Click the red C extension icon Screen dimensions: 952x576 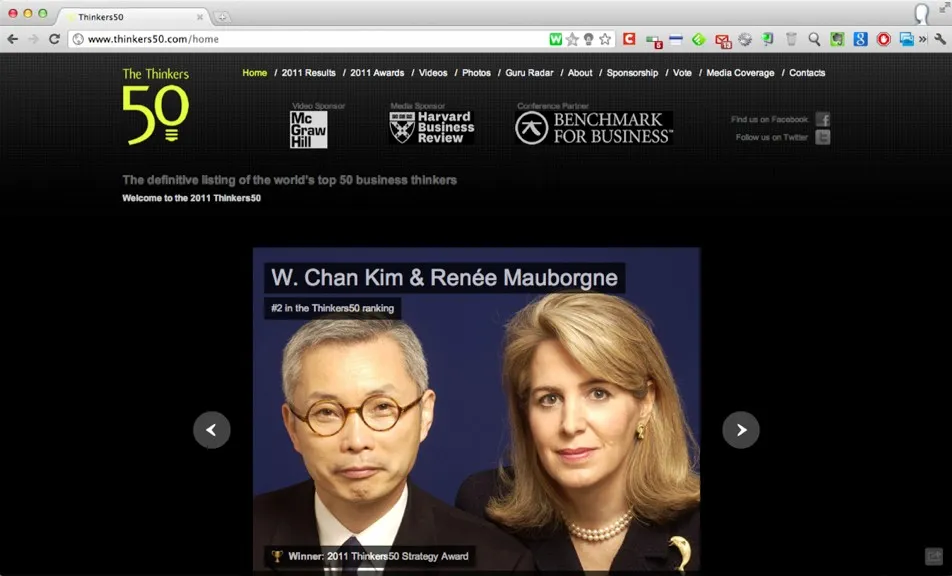coord(629,39)
